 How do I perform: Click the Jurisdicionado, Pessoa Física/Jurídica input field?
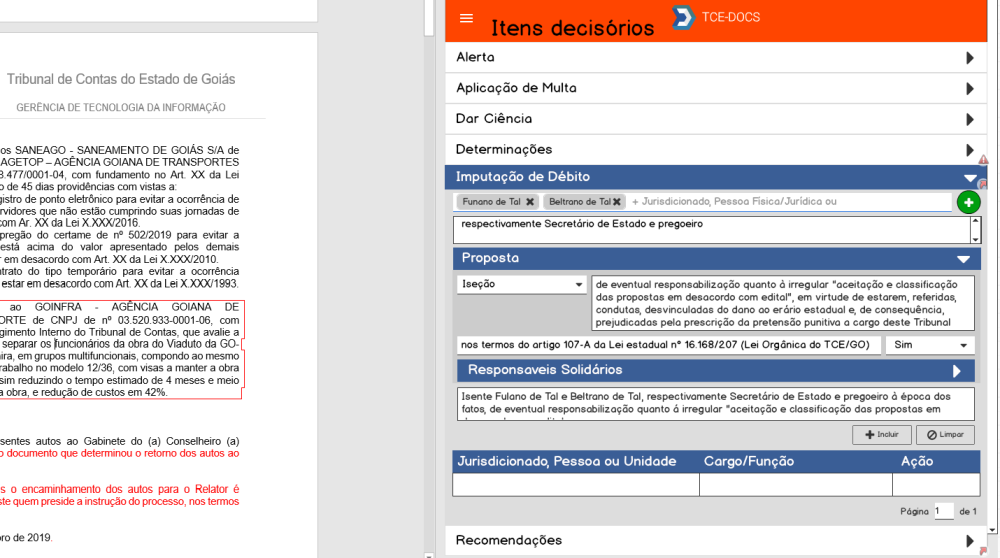(788, 202)
